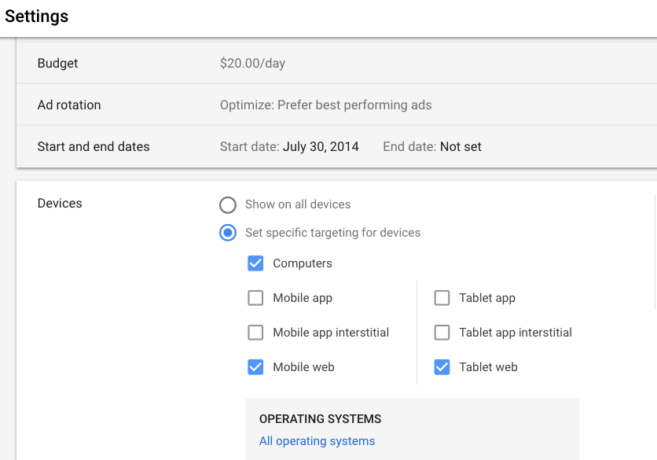Tick the Mobile app interstitial checkbox
This screenshot has height=460, width=657.
coord(256,333)
